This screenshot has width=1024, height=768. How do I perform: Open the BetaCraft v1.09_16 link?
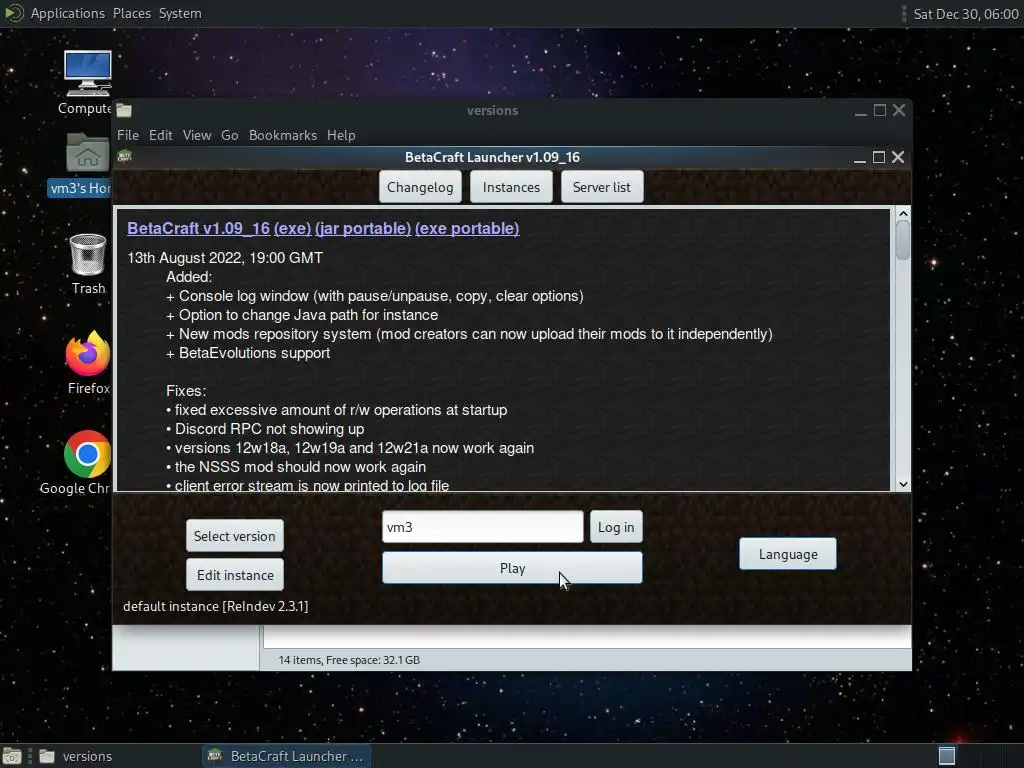[199, 229]
